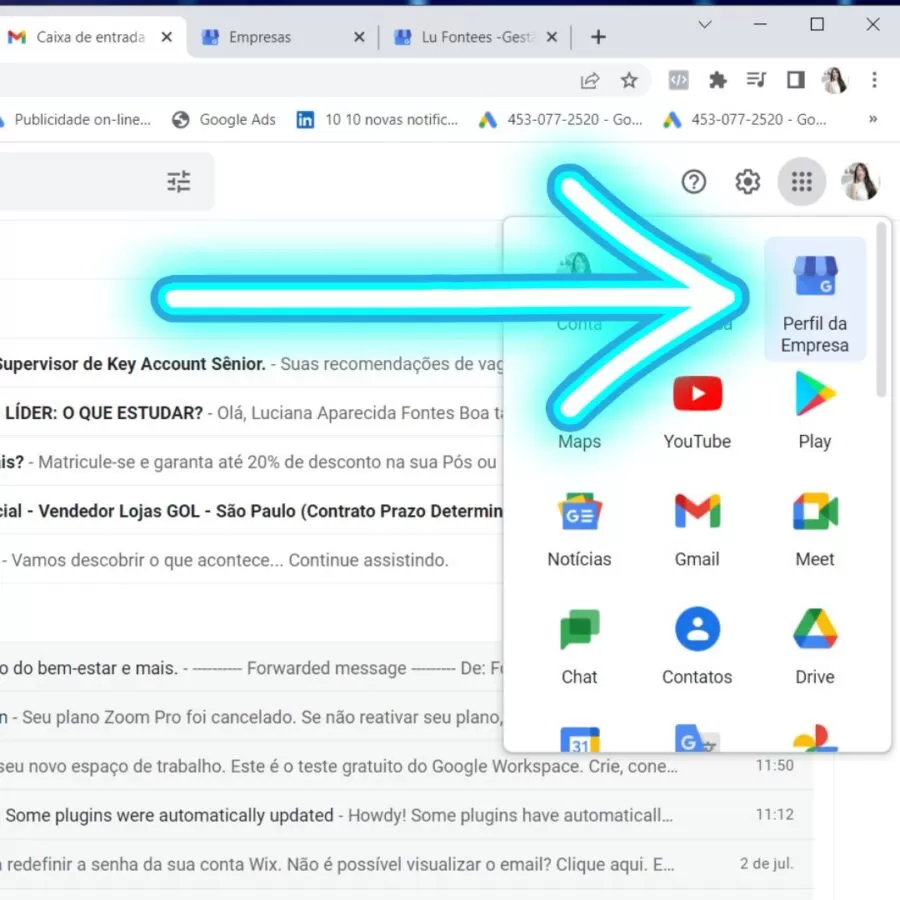Open bem-estar e mais forwarded email
The width and height of the screenshot is (900, 900).
coord(251,668)
